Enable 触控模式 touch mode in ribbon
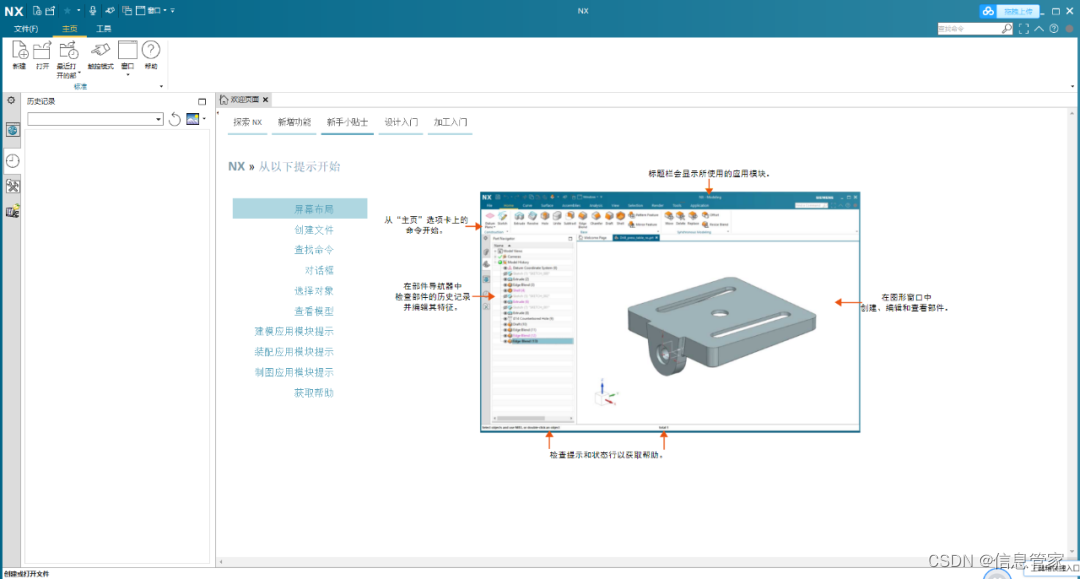Image resolution: width=1080 pixels, height=579 pixels. (101, 54)
